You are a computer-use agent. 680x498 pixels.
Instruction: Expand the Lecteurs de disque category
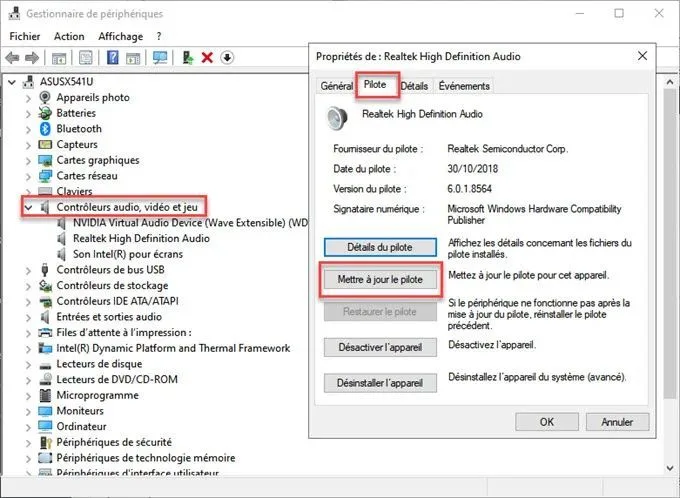click(28, 364)
